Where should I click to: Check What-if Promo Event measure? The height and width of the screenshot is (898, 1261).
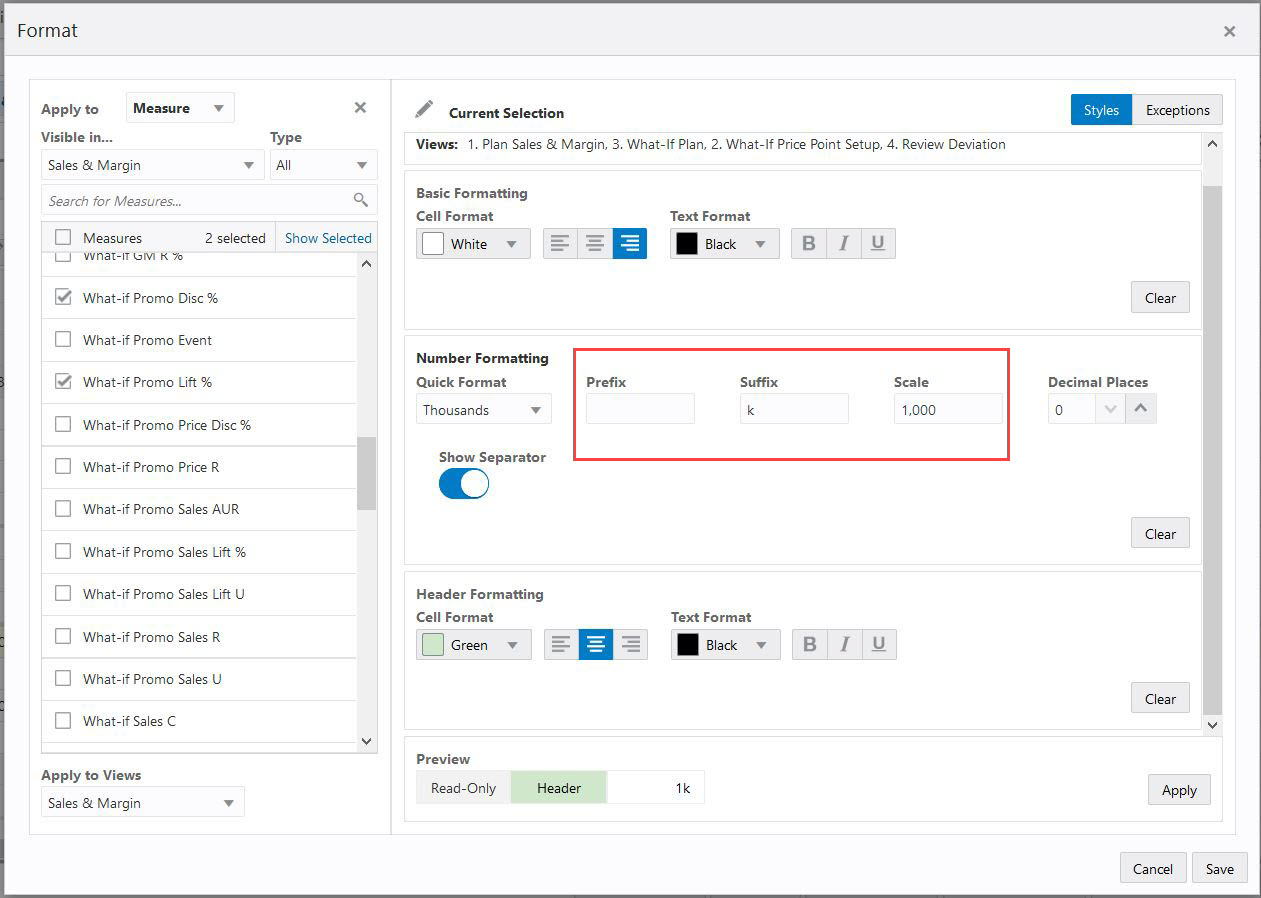63,339
